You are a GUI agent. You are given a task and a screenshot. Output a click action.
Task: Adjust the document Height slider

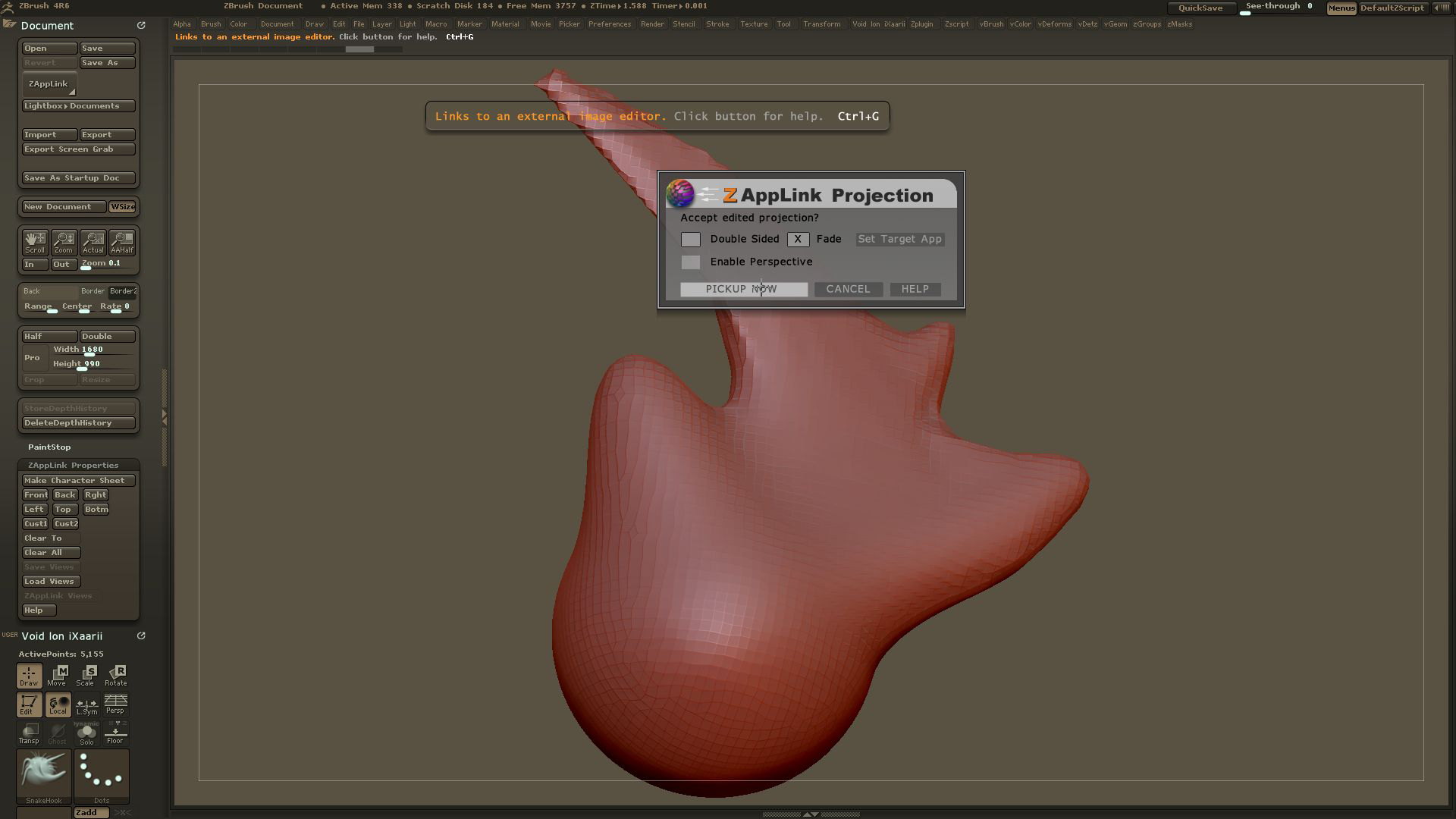tap(93, 365)
